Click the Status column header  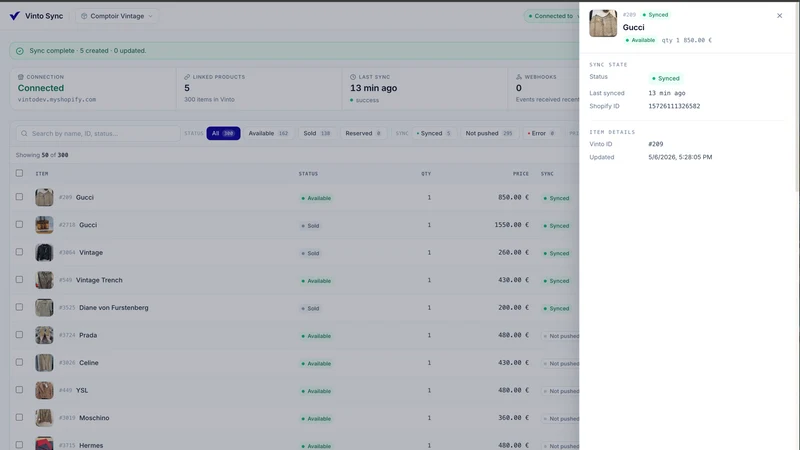[x=308, y=174]
